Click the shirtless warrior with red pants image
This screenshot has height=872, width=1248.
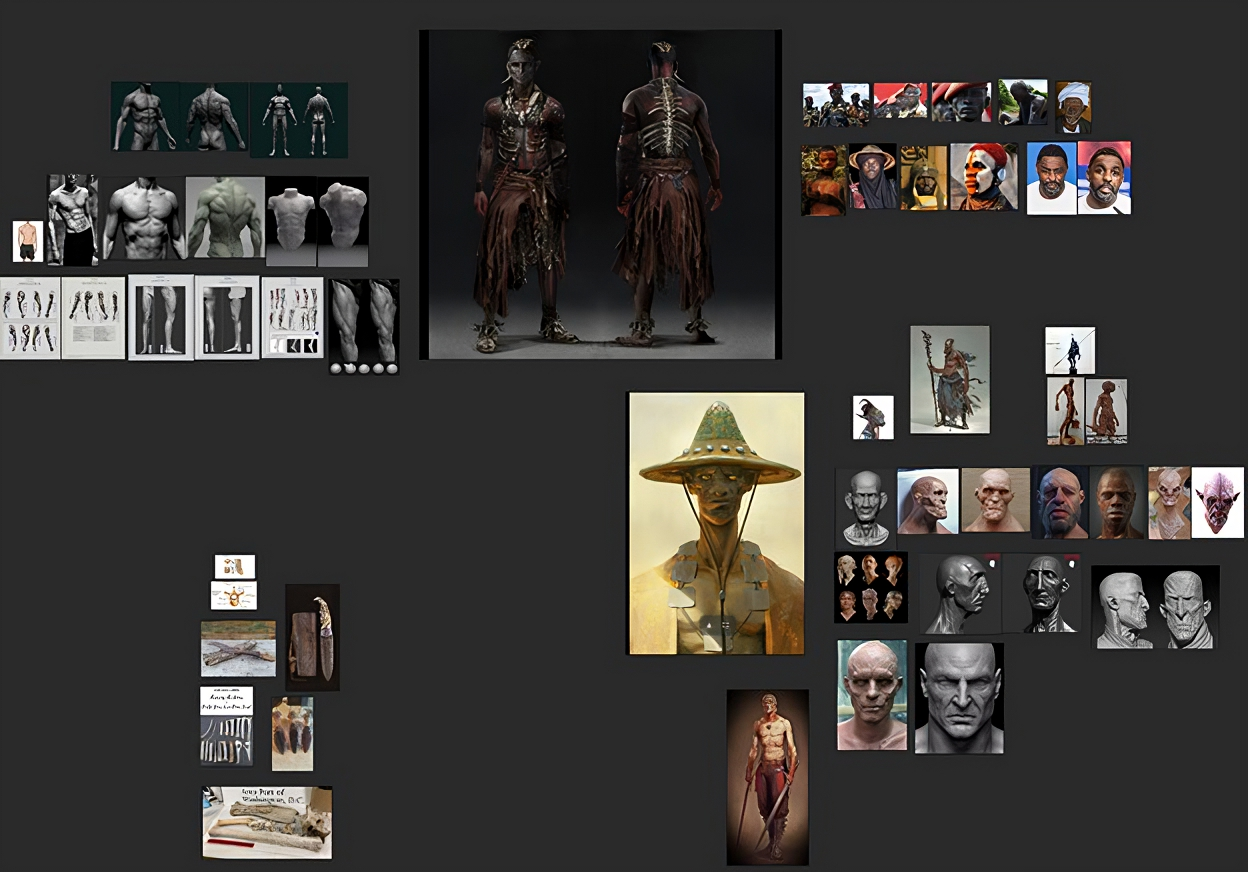(x=767, y=776)
